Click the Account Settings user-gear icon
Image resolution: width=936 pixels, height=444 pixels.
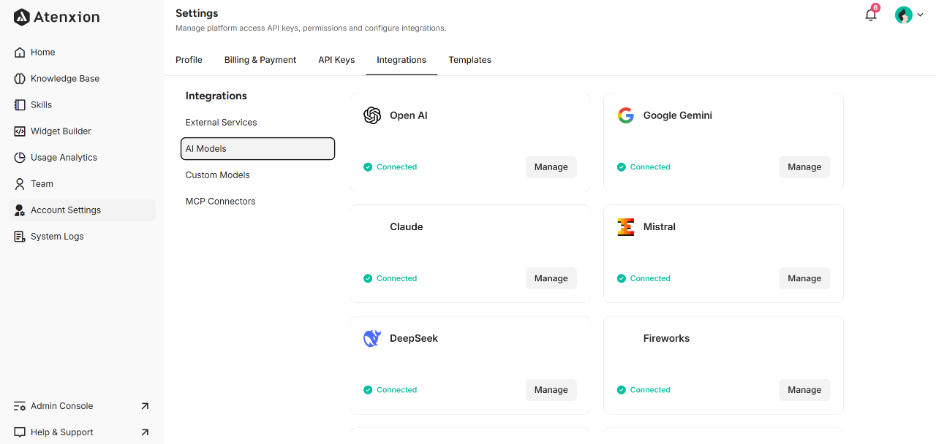coord(20,210)
